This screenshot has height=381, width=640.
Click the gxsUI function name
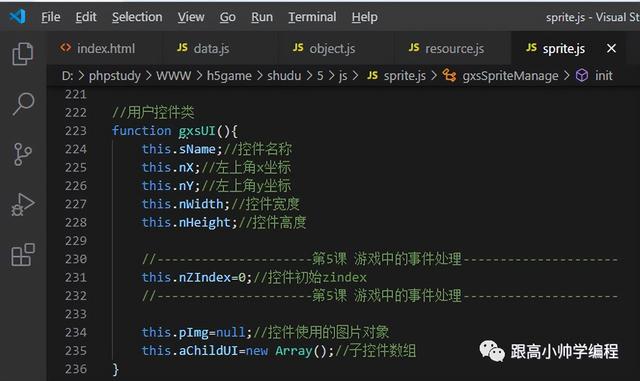(x=197, y=131)
